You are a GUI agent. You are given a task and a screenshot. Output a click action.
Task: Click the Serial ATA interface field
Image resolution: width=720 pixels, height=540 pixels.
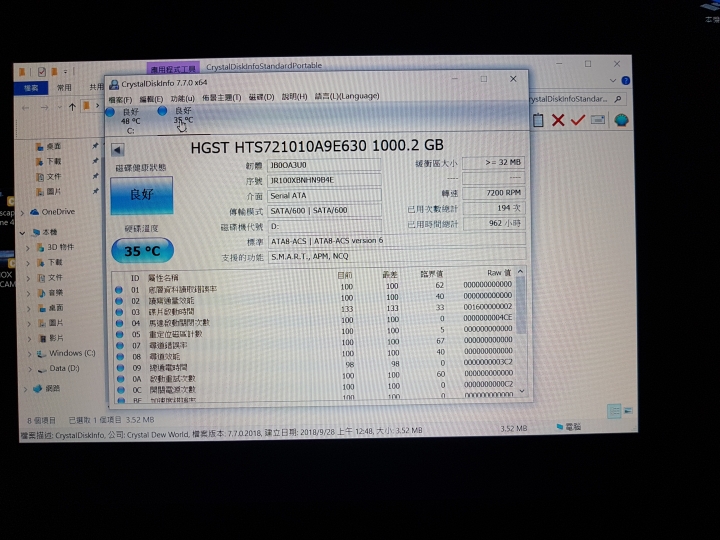[324, 196]
